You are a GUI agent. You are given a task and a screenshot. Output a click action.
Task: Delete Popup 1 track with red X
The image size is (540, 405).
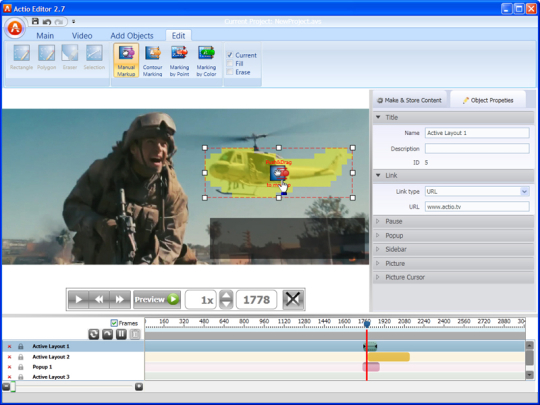(x=9, y=367)
